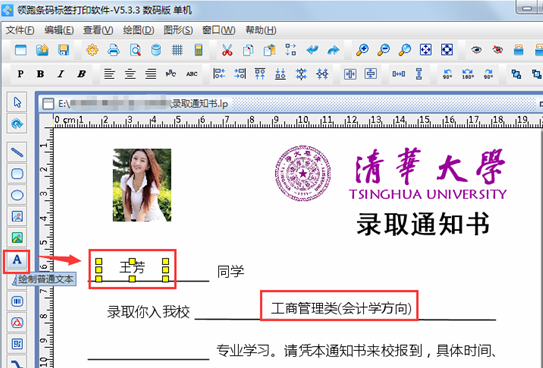Rotate object 90 degrees counterclockwise
Screen dimensions: 543x368
(x=447, y=74)
